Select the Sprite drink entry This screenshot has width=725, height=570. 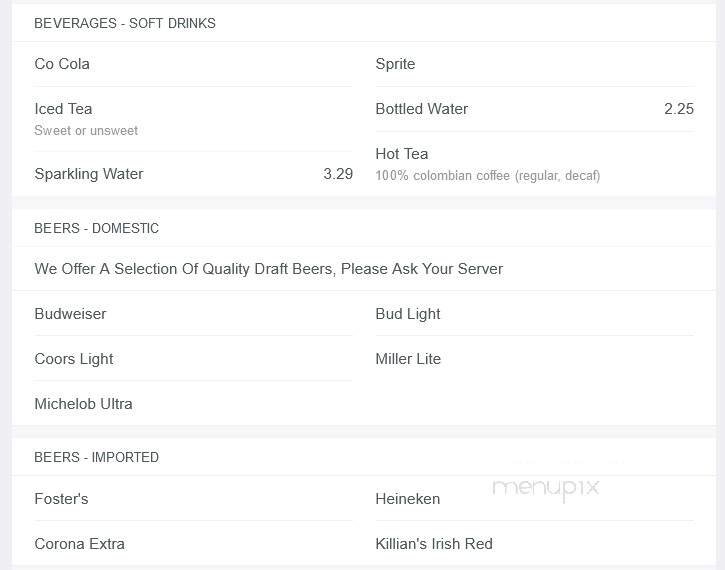(395, 64)
